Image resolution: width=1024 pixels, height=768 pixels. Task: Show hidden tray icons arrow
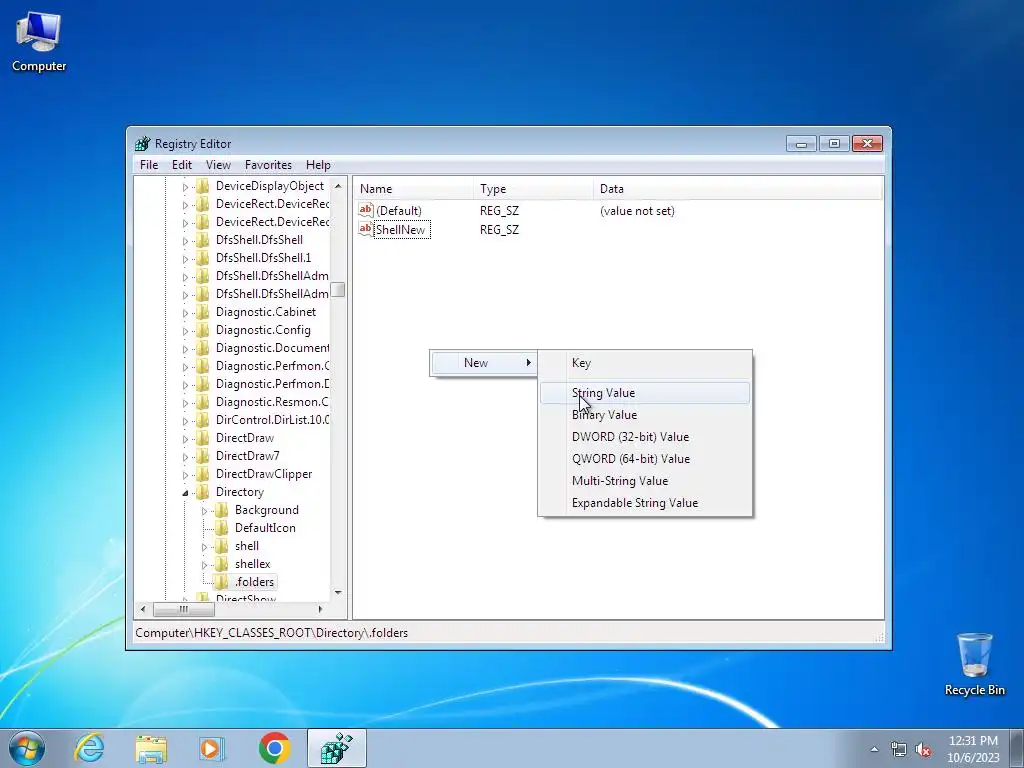(x=874, y=749)
